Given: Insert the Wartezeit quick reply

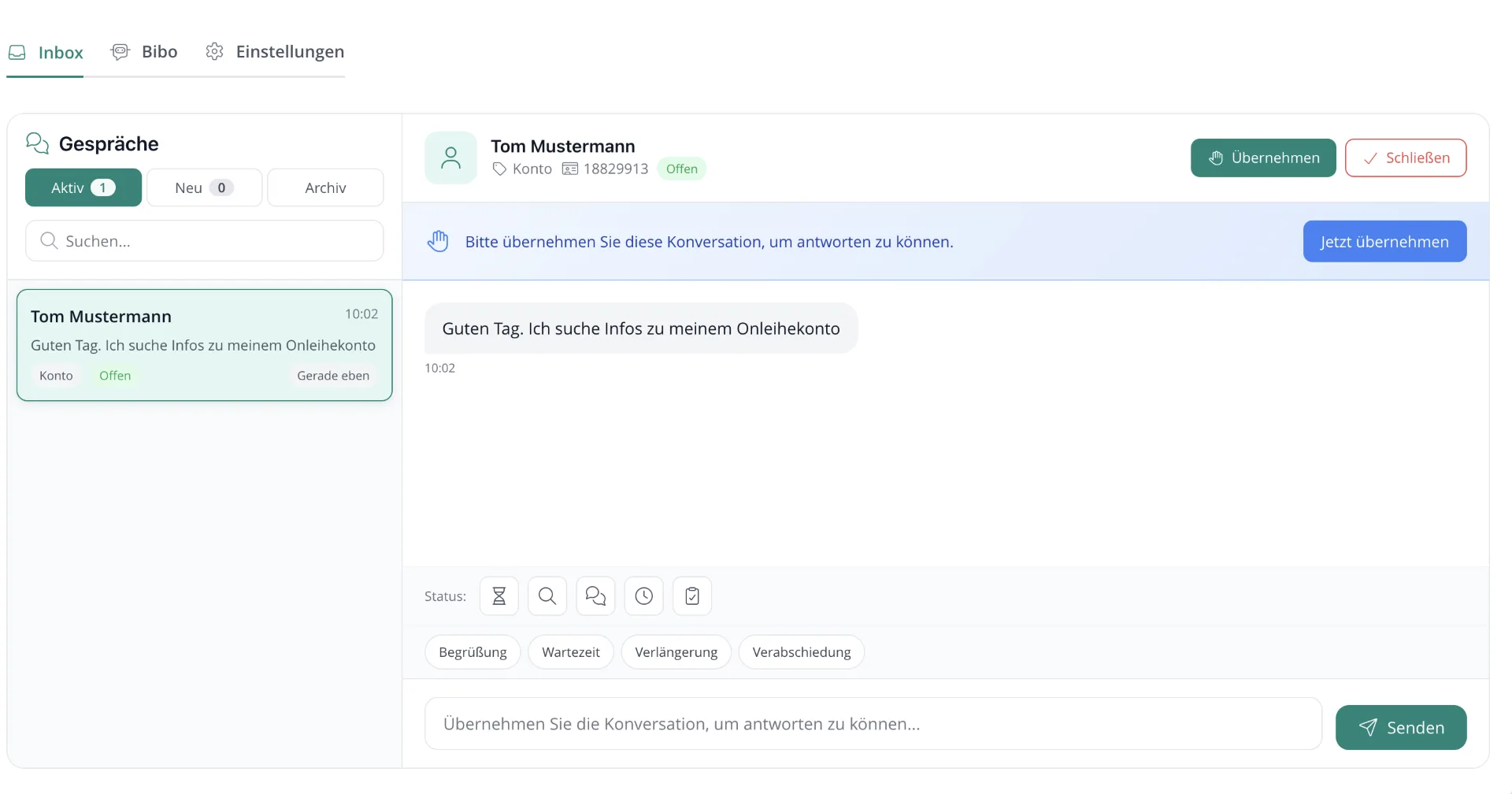Looking at the screenshot, I should pyautogui.click(x=571, y=652).
